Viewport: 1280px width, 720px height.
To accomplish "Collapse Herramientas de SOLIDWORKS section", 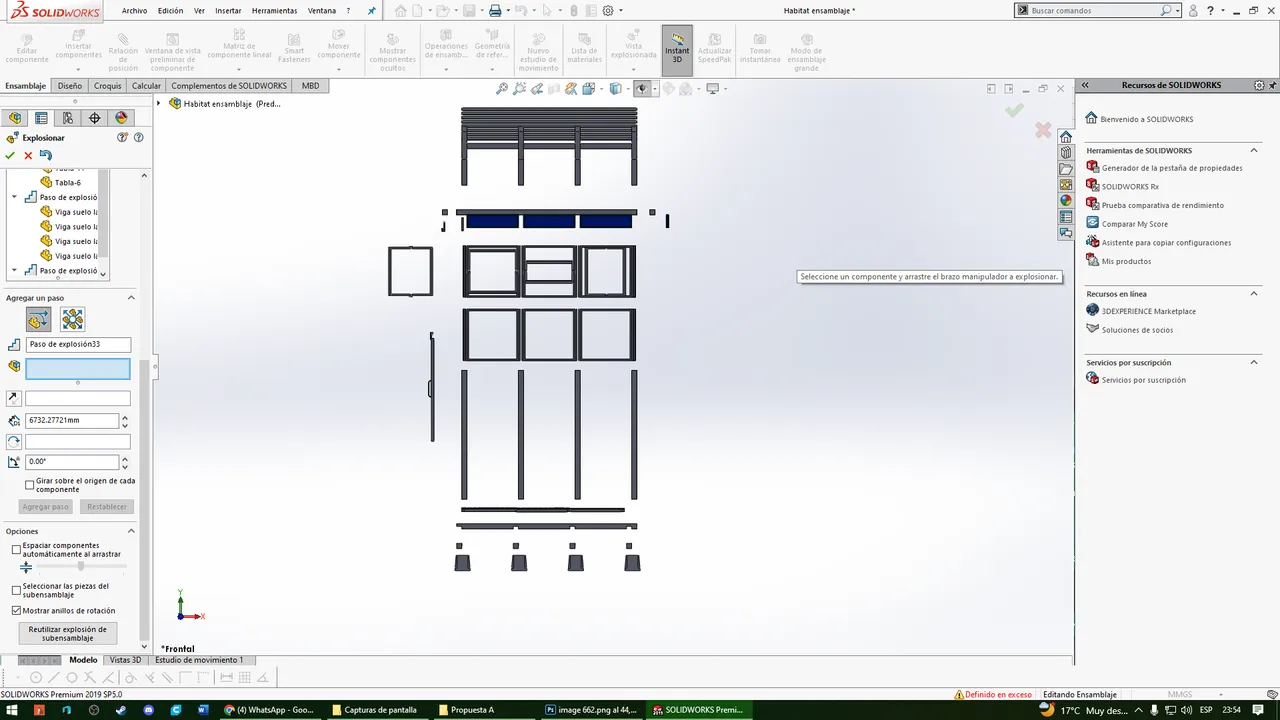I will (x=1254, y=150).
